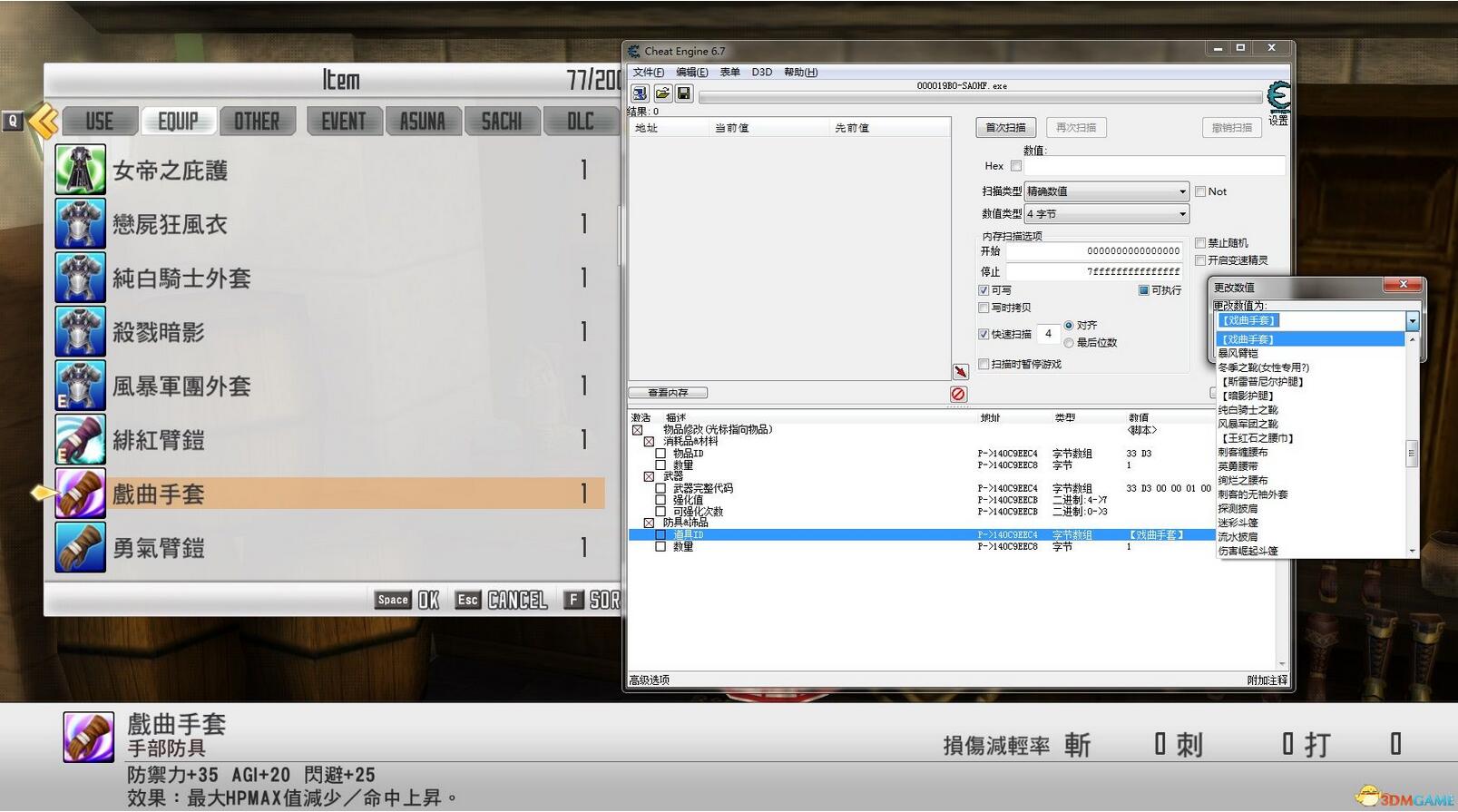Image resolution: width=1458 pixels, height=812 pixels.
Task: Open the 表单 menu
Action: (x=729, y=73)
